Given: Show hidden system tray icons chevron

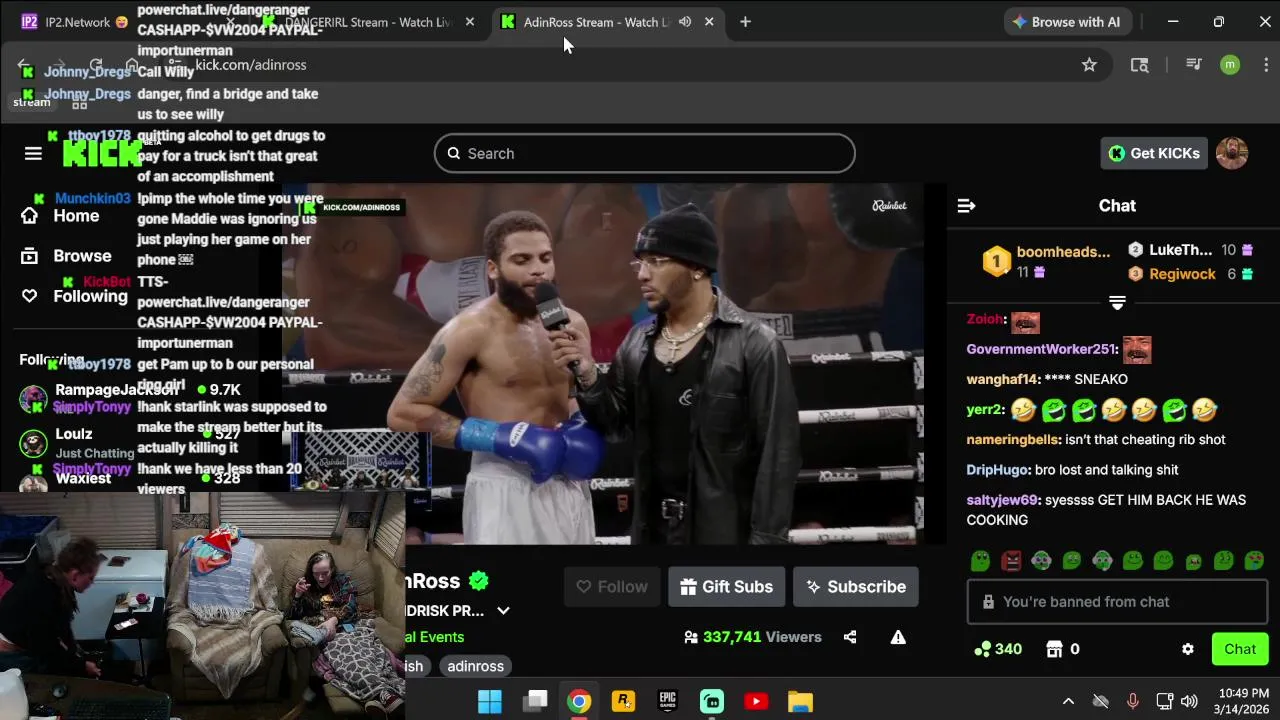Looking at the screenshot, I should [1068, 701].
